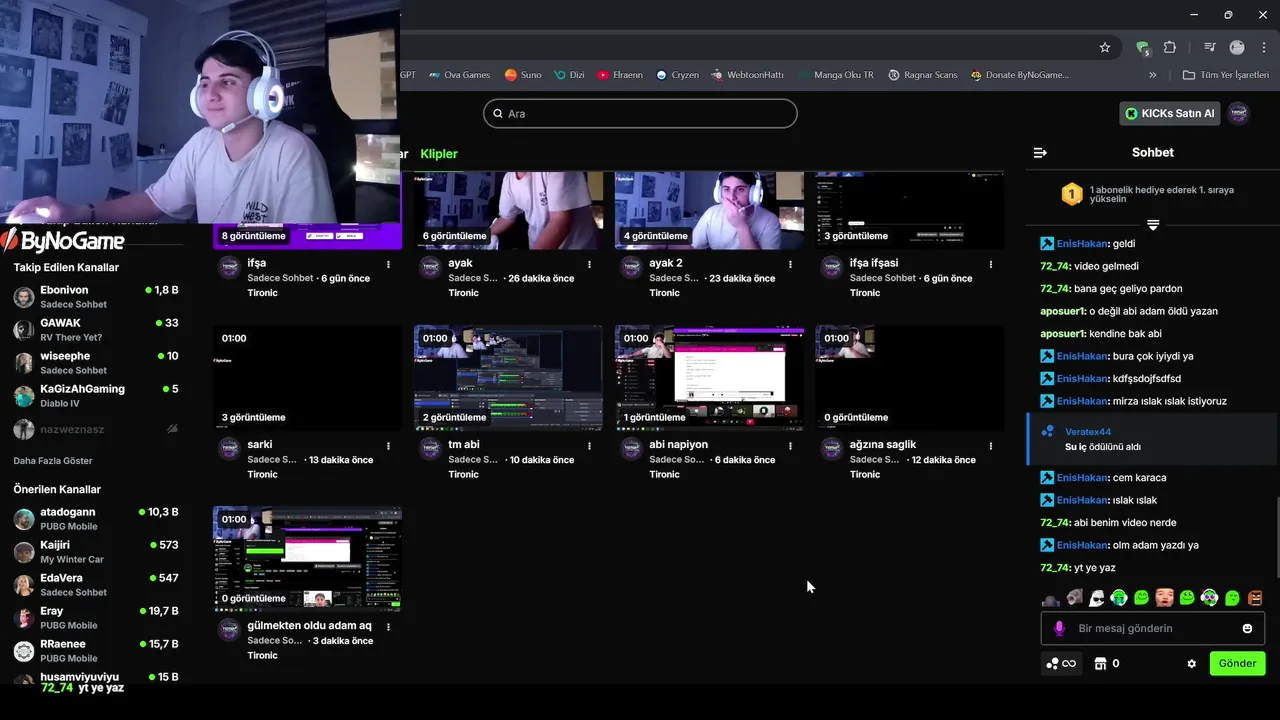
Task: Open the RRaenee recommended channel
Action: pyautogui.click(x=96, y=650)
